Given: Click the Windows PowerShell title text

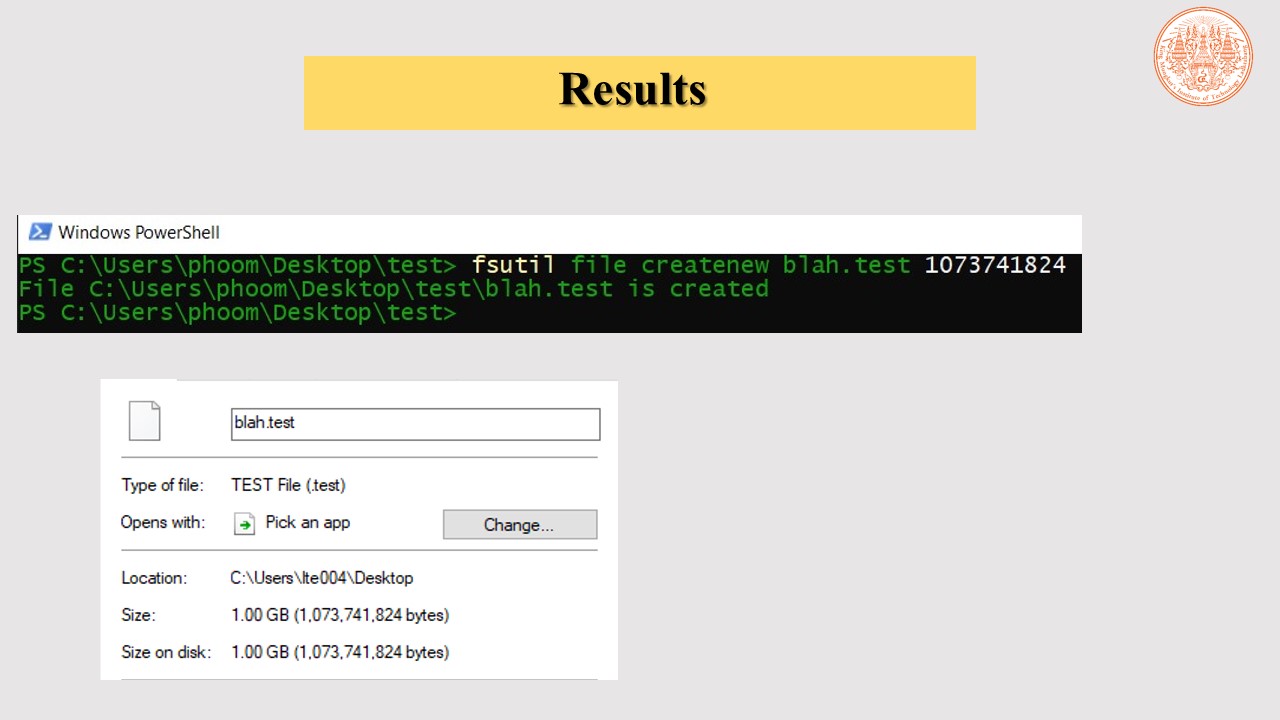Looking at the screenshot, I should [x=139, y=233].
